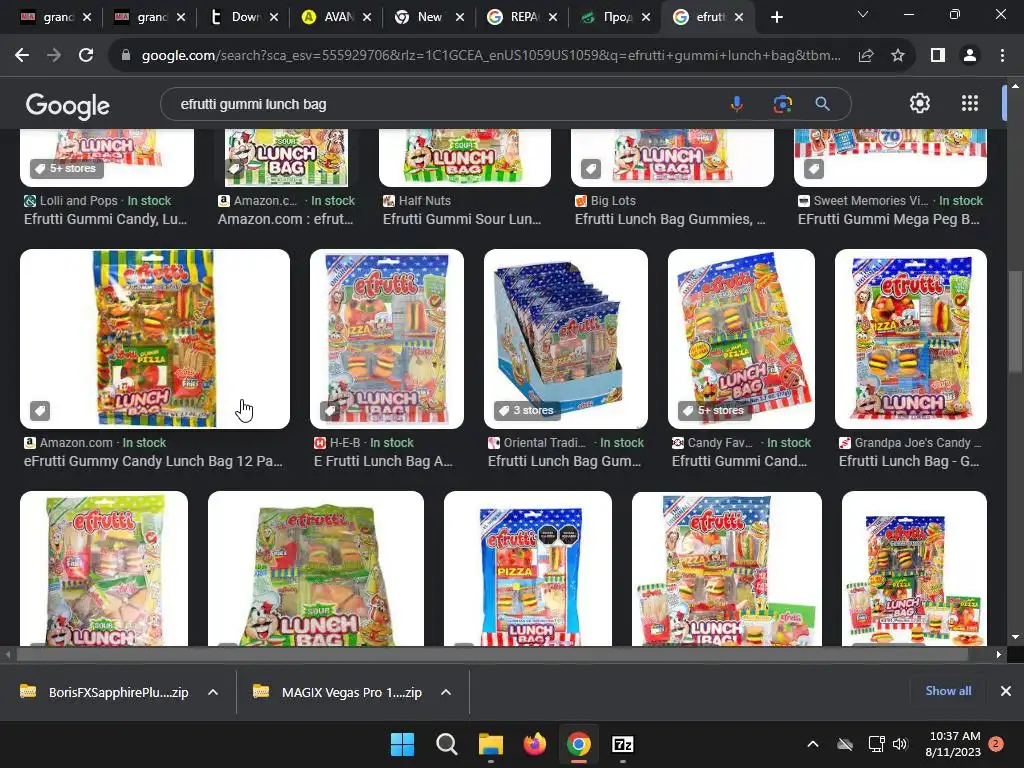
Task: Open the Chrome profile avatar
Action: click(x=970, y=56)
